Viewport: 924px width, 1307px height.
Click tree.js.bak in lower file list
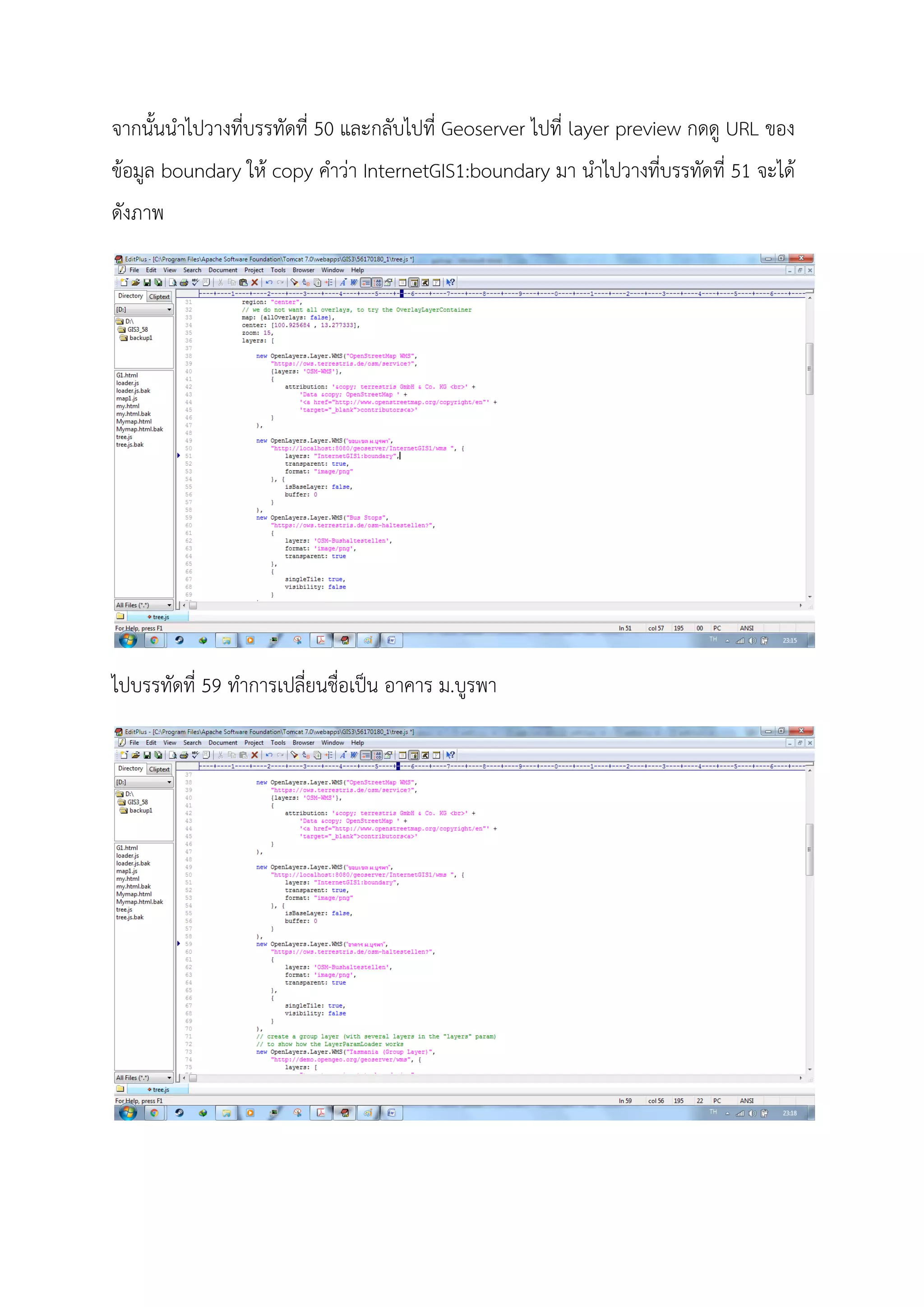click(x=130, y=917)
